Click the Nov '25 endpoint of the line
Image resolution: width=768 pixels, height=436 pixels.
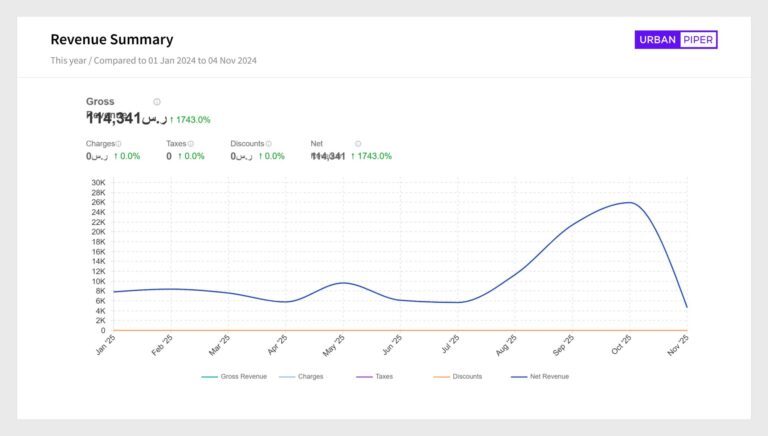click(687, 307)
